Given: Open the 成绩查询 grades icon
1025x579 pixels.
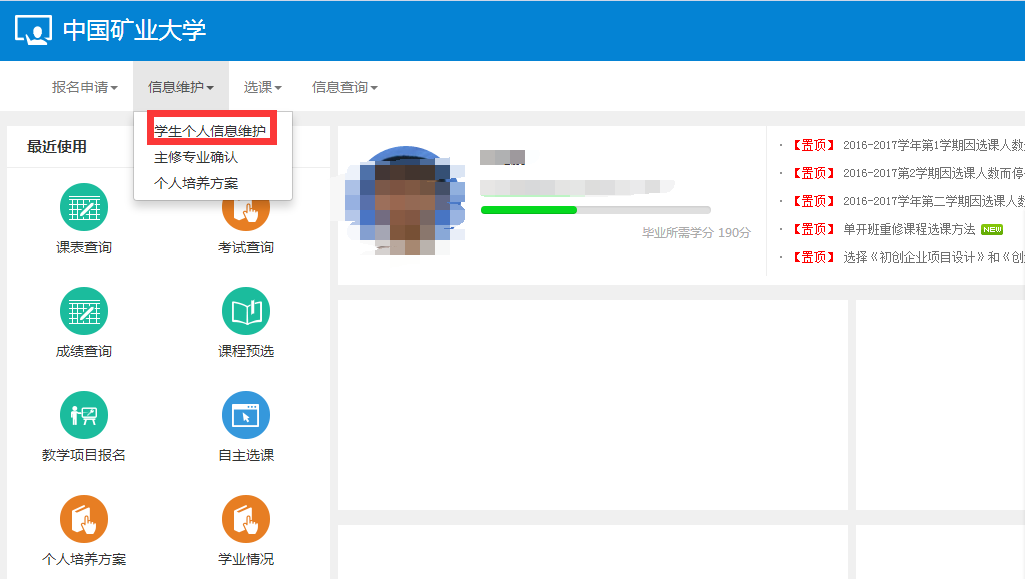Looking at the screenshot, I should click(x=84, y=311).
